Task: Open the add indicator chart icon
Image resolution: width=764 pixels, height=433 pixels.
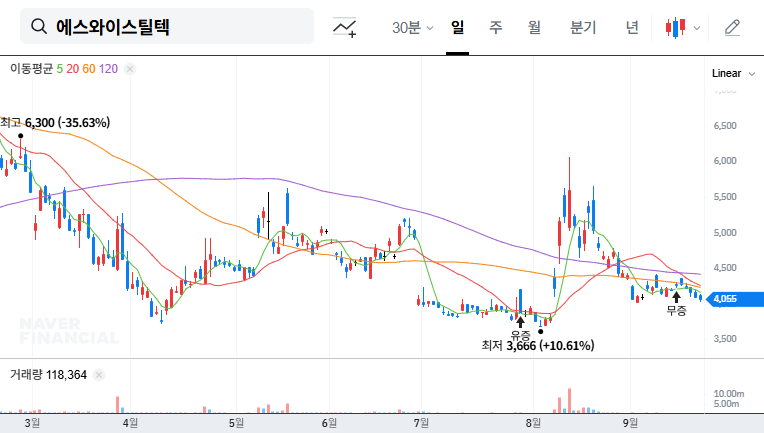Action: pos(344,27)
